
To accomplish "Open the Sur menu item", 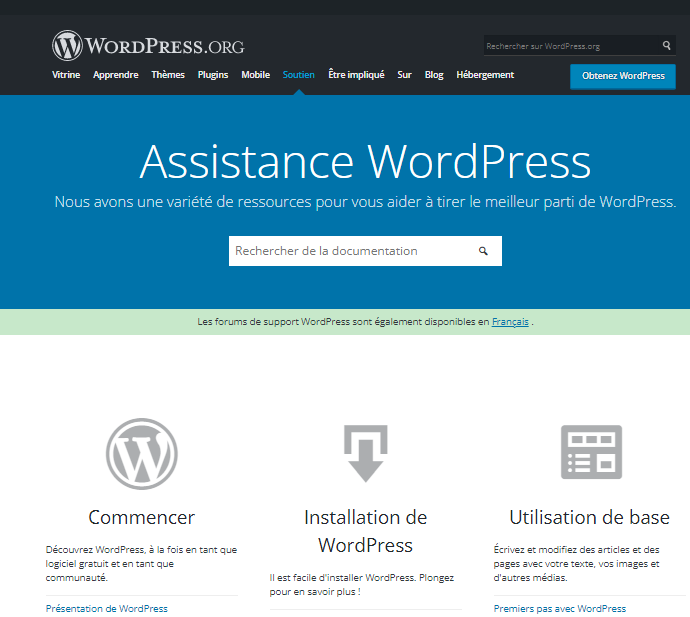I will point(404,75).
